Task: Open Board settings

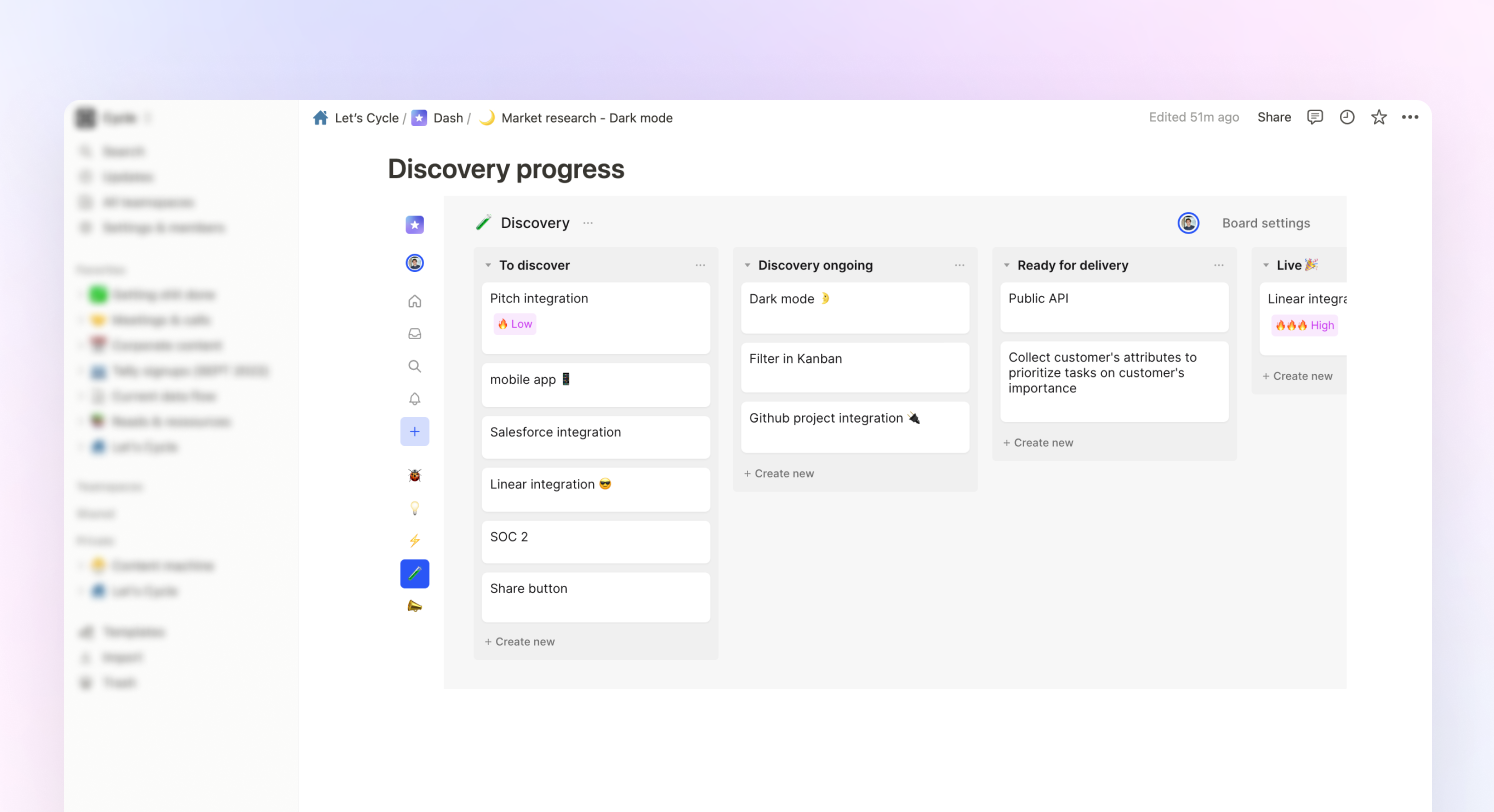Action: (x=1265, y=223)
